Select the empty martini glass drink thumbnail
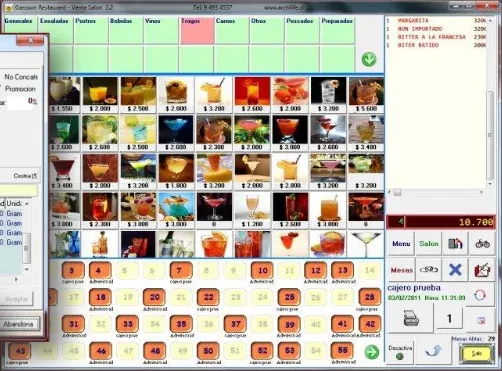 tap(366, 244)
